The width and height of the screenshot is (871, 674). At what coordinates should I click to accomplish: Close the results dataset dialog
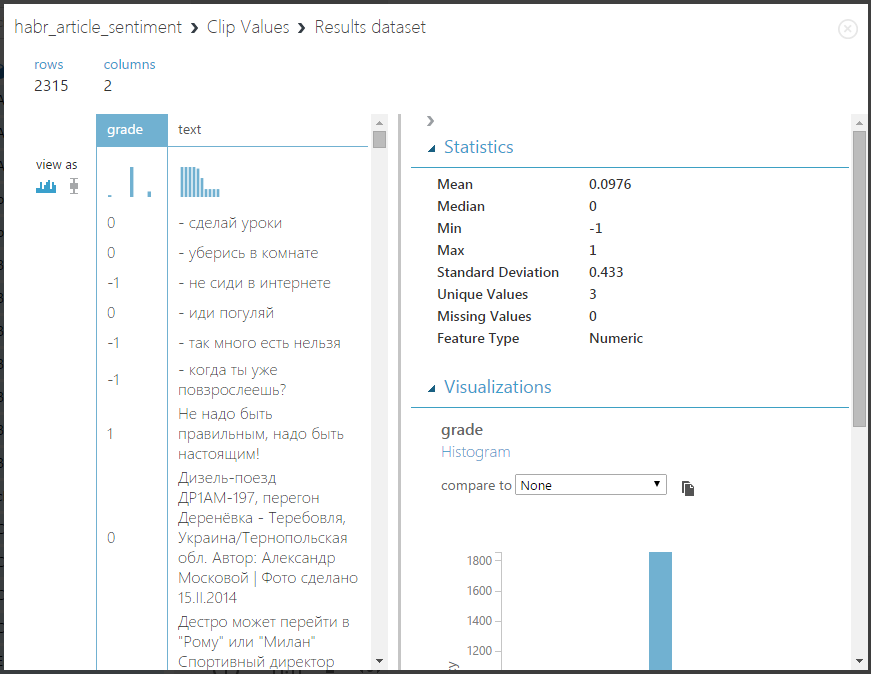[x=848, y=29]
